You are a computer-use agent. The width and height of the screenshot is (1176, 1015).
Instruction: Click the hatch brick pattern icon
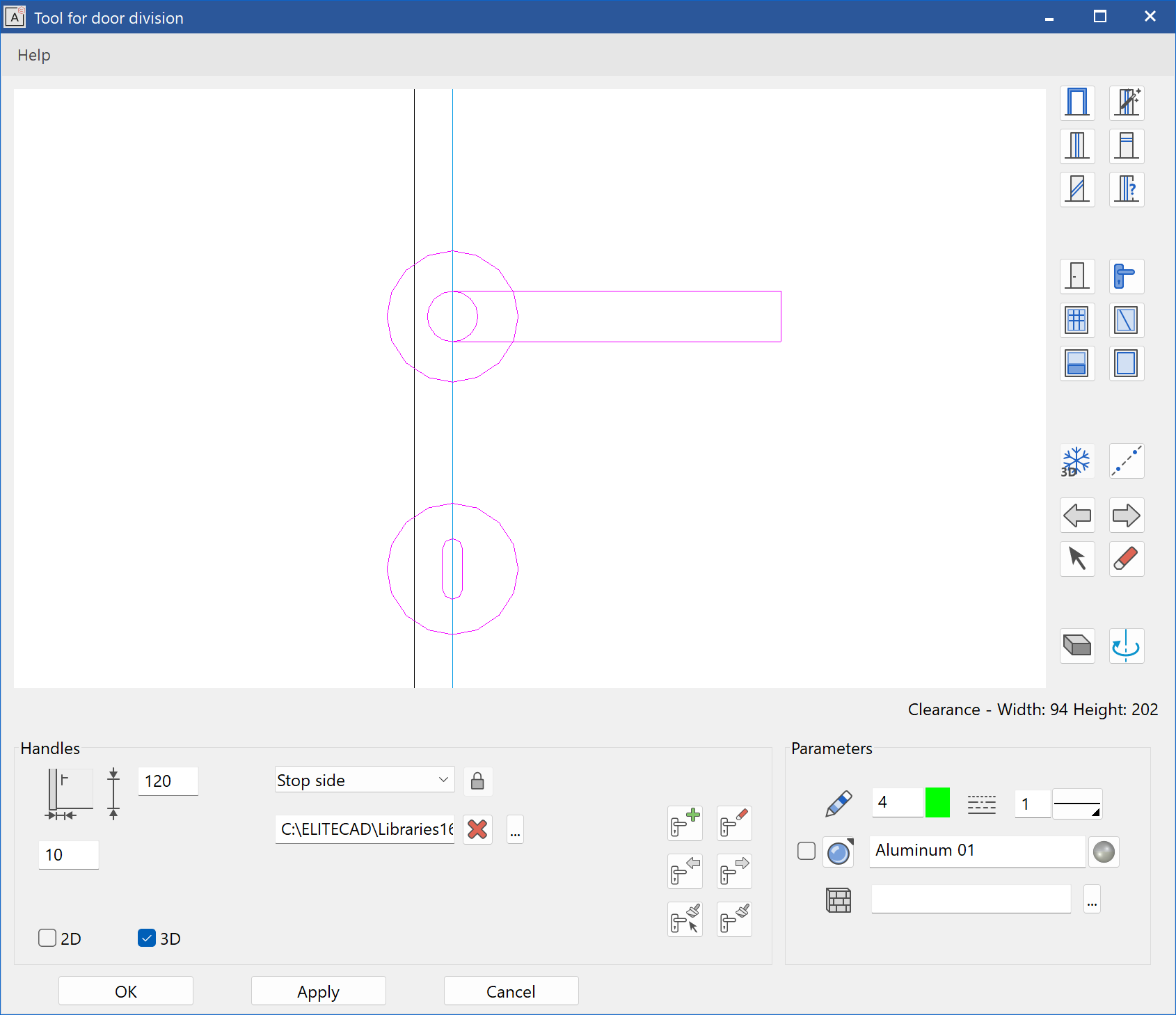click(x=839, y=900)
